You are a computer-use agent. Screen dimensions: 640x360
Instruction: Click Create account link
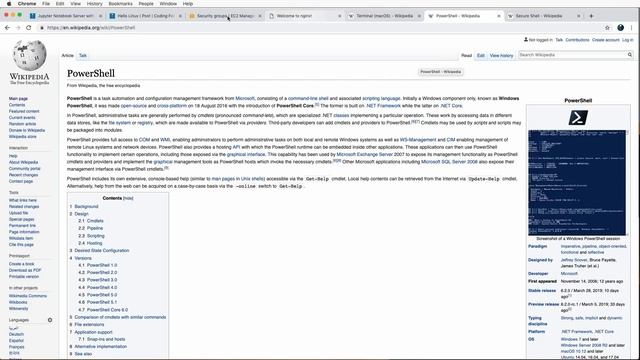pyautogui.click(x=606, y=40)
